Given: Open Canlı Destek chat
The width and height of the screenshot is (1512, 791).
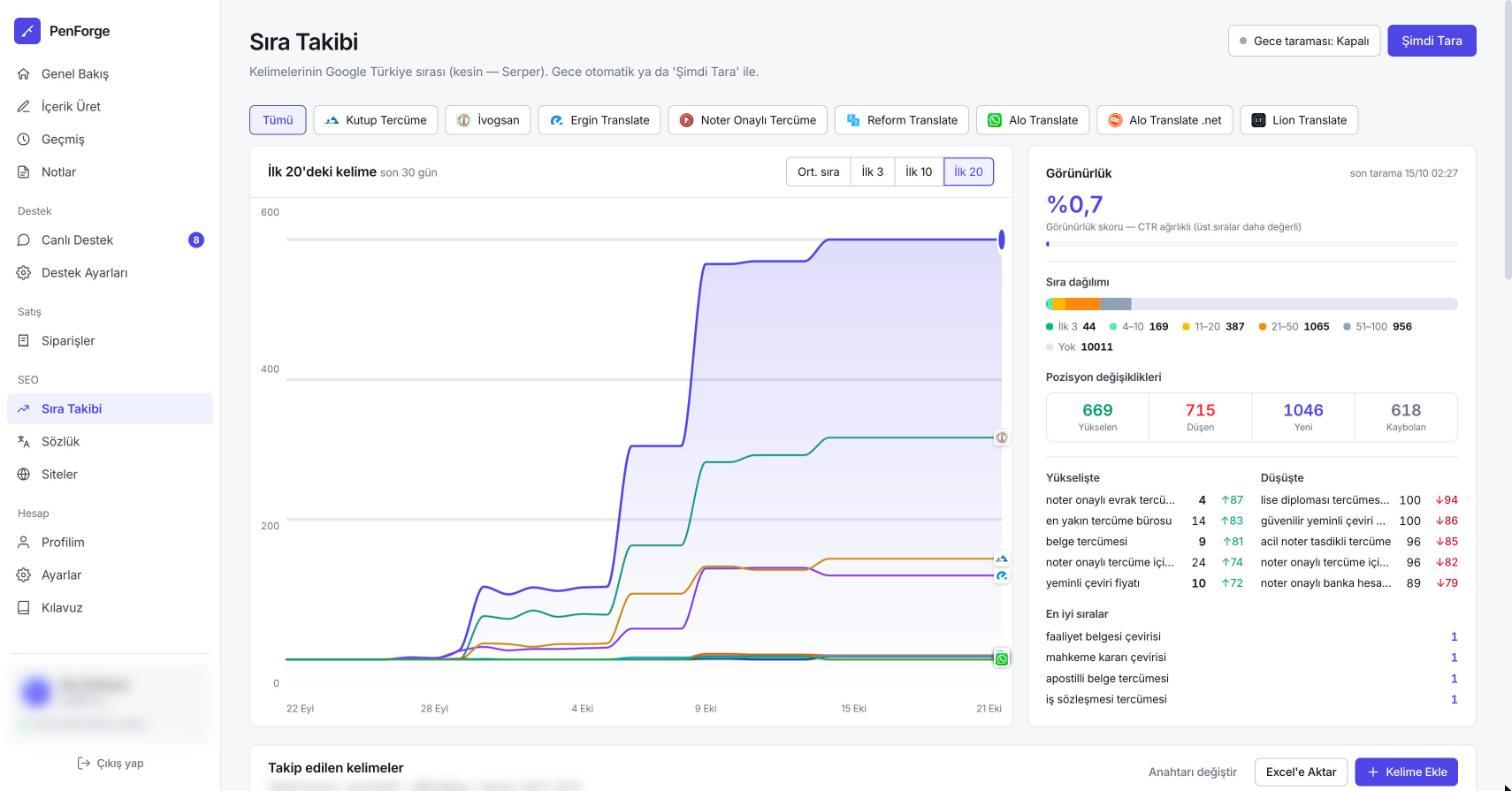Looking at the screenshot, I should tap(110, 240).
